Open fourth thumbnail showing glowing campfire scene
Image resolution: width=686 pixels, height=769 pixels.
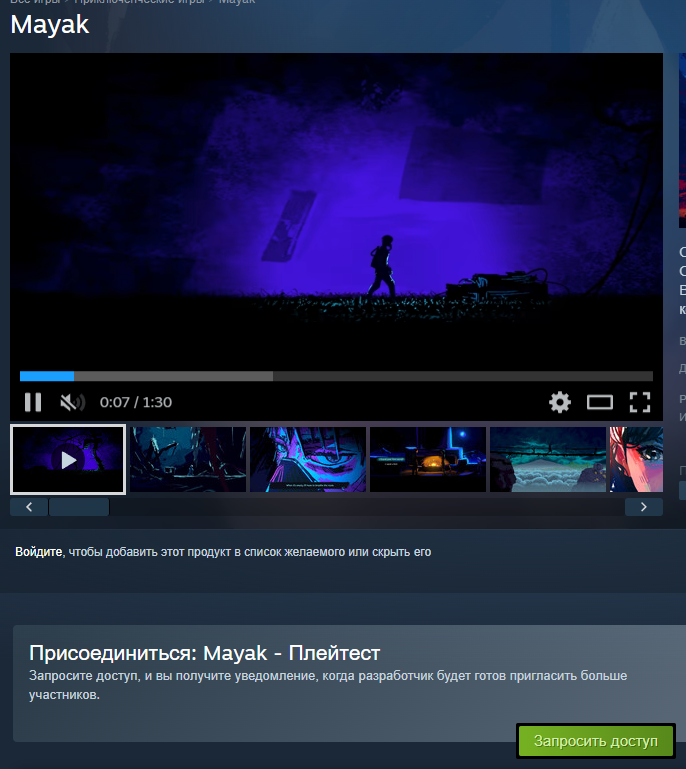(x=428, y=460)
